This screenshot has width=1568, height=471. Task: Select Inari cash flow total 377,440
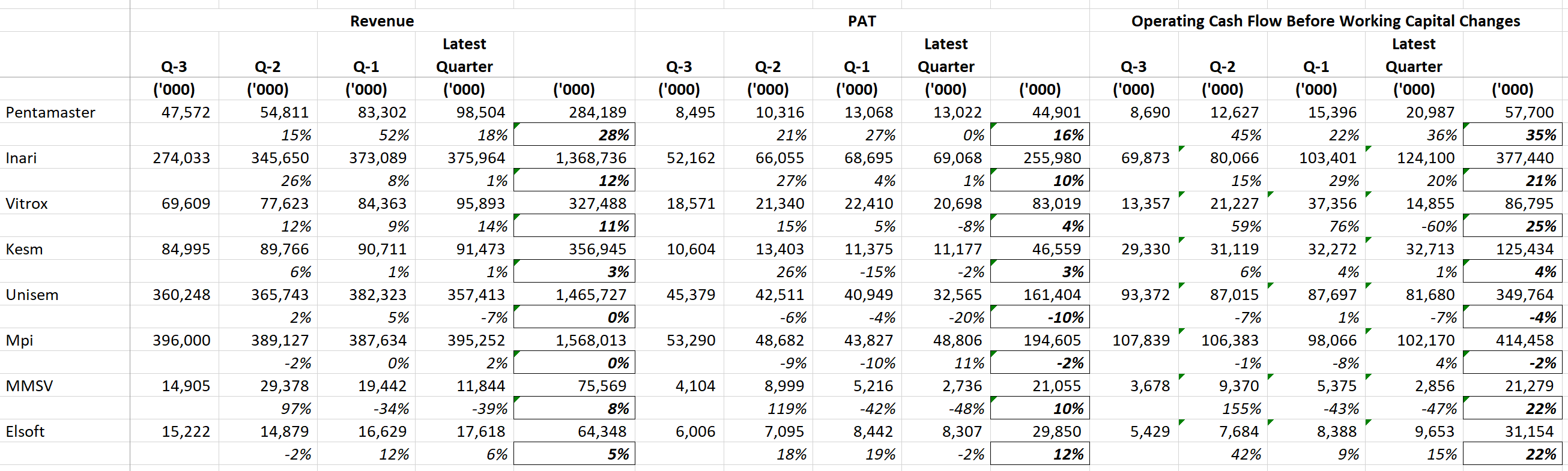click(x=1525, y=158)
